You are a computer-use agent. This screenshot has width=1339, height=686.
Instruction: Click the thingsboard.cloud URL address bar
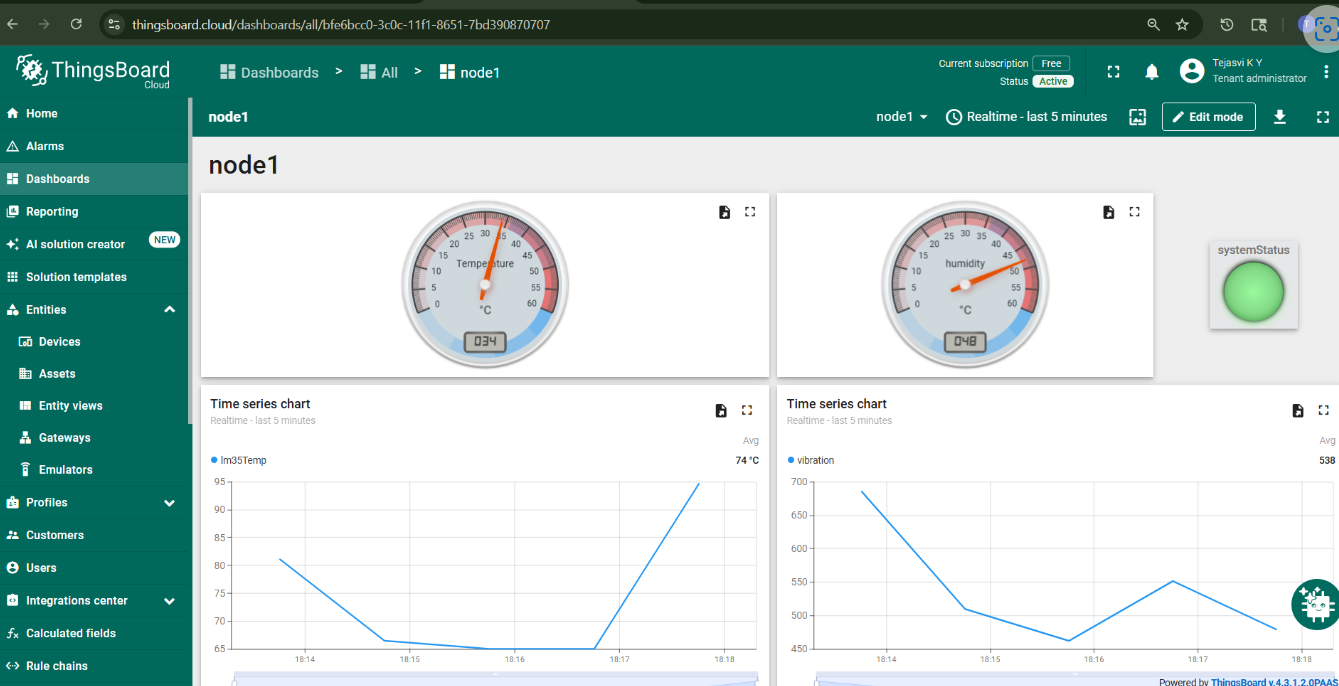click(x=340, y=24)
